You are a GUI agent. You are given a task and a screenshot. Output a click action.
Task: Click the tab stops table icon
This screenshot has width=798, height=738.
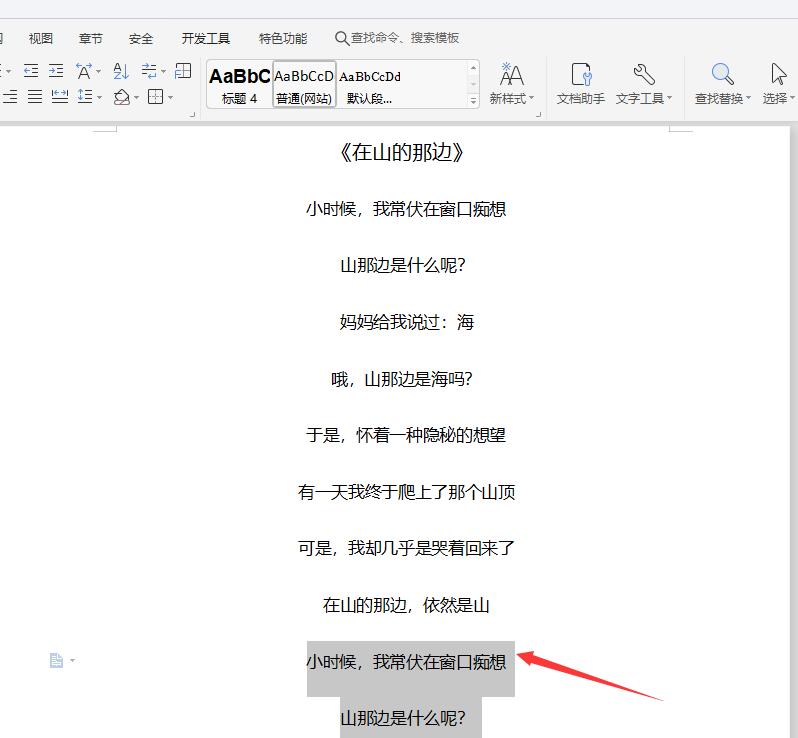click(183, 71)
